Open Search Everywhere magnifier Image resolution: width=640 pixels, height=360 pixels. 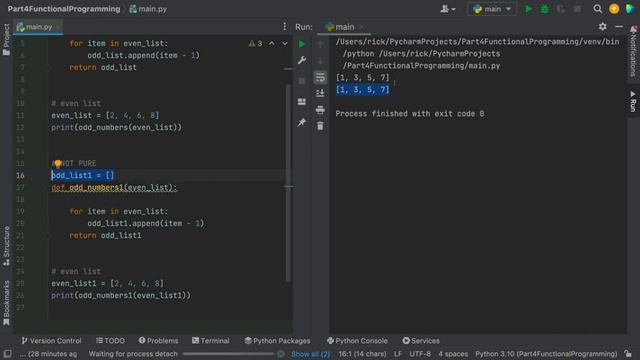tap(598, 9)
